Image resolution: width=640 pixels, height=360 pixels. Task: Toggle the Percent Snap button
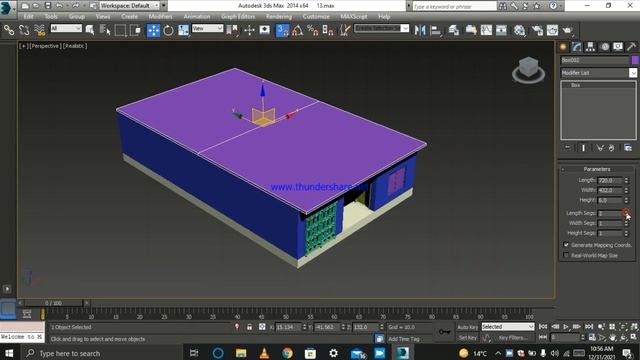point(313,30)
